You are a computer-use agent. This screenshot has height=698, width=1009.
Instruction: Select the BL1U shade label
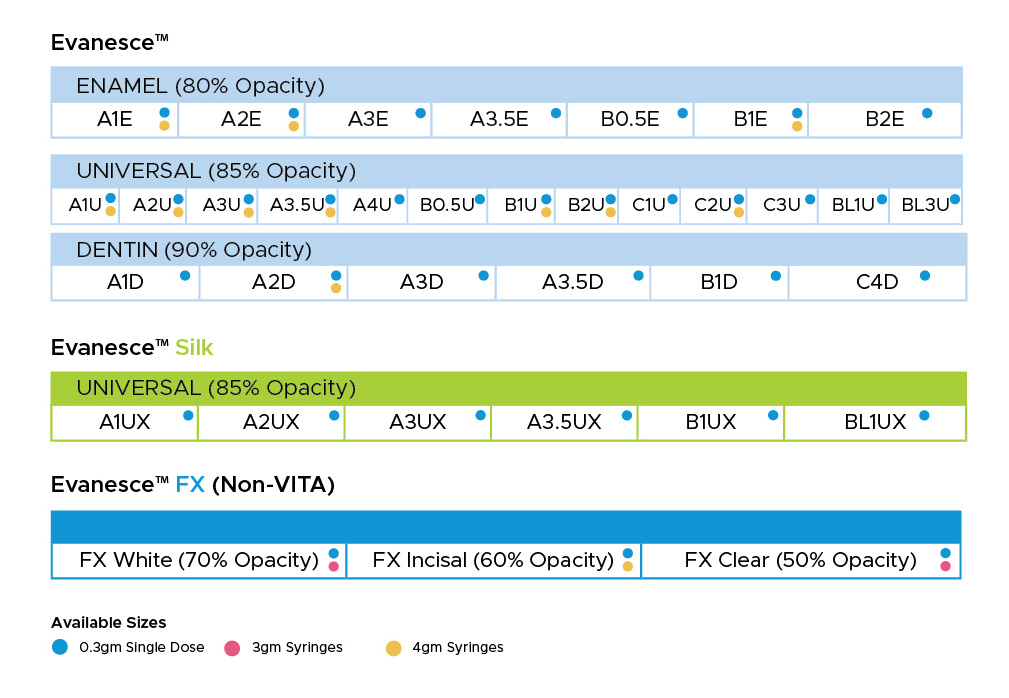pos(853,205)
